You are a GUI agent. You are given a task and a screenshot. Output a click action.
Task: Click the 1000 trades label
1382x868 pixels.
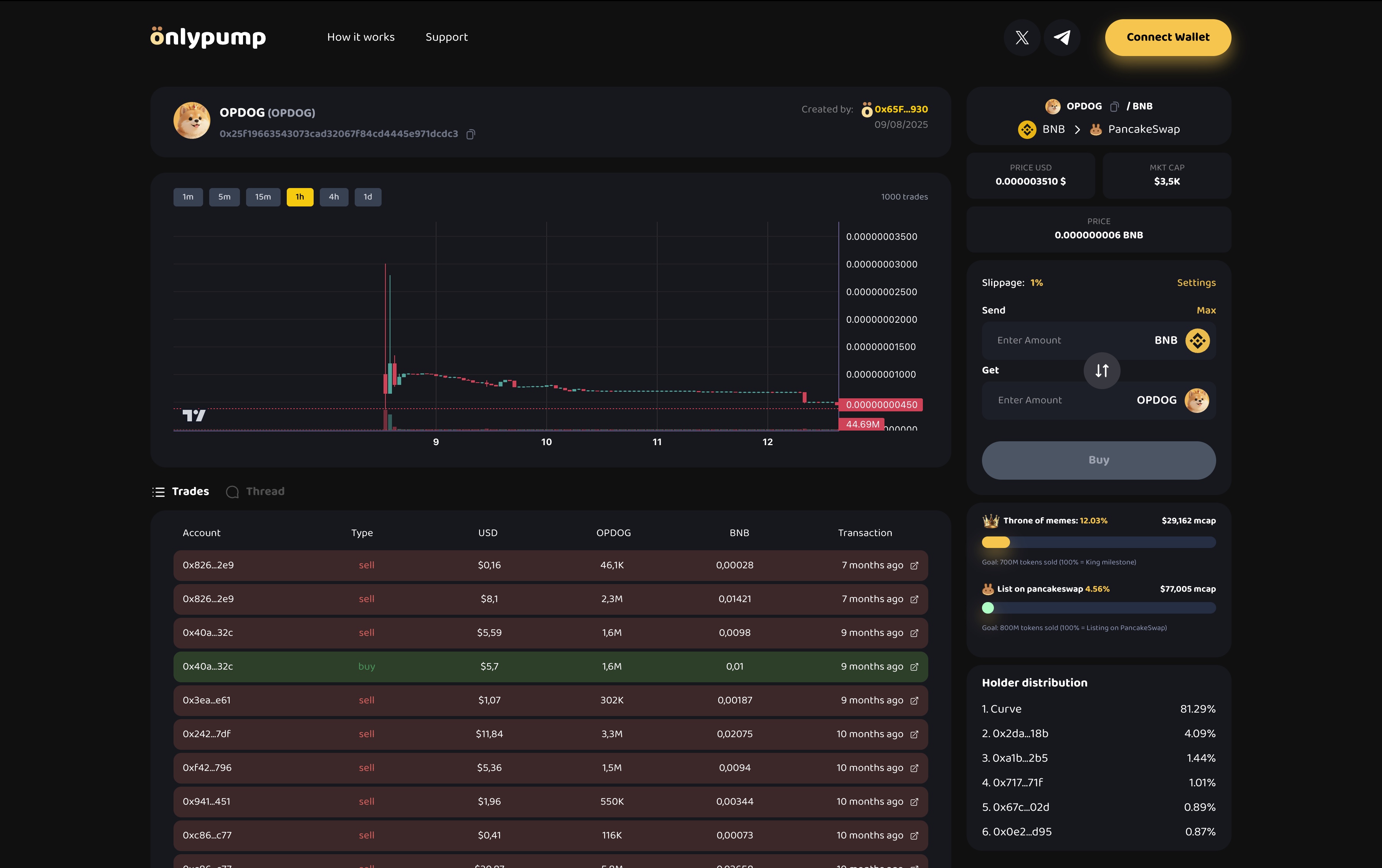click(x=904, y=197)
